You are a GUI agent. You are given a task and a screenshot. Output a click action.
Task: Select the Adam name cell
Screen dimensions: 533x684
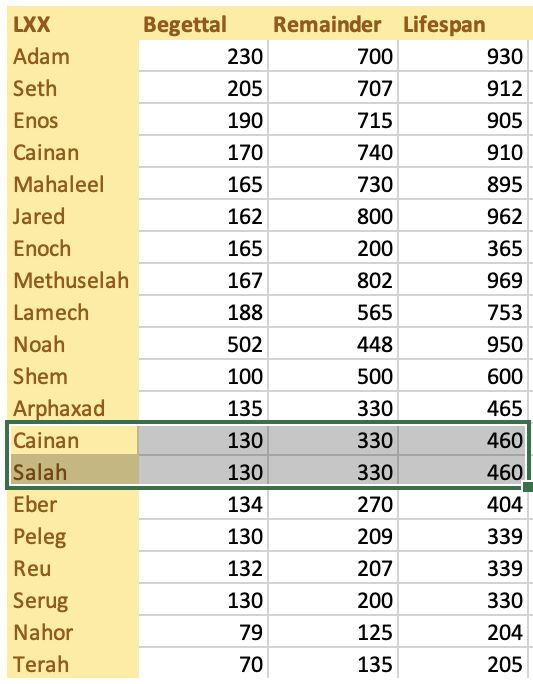click(x=73, y=56)
